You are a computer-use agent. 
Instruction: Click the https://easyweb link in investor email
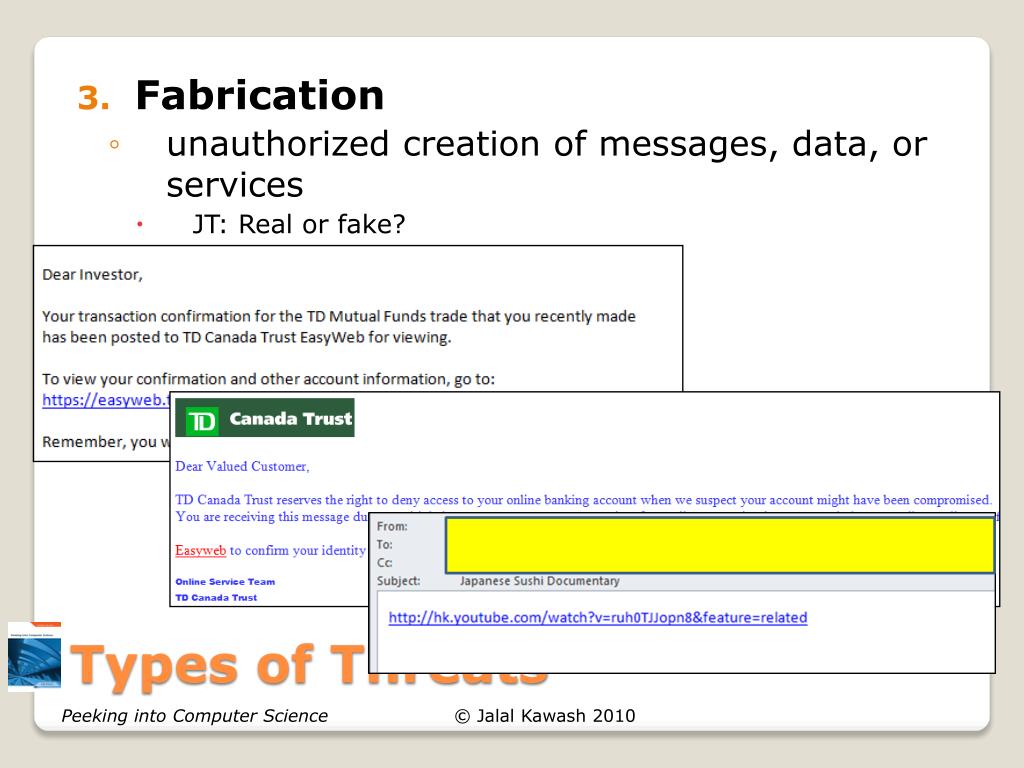(106, 400)
